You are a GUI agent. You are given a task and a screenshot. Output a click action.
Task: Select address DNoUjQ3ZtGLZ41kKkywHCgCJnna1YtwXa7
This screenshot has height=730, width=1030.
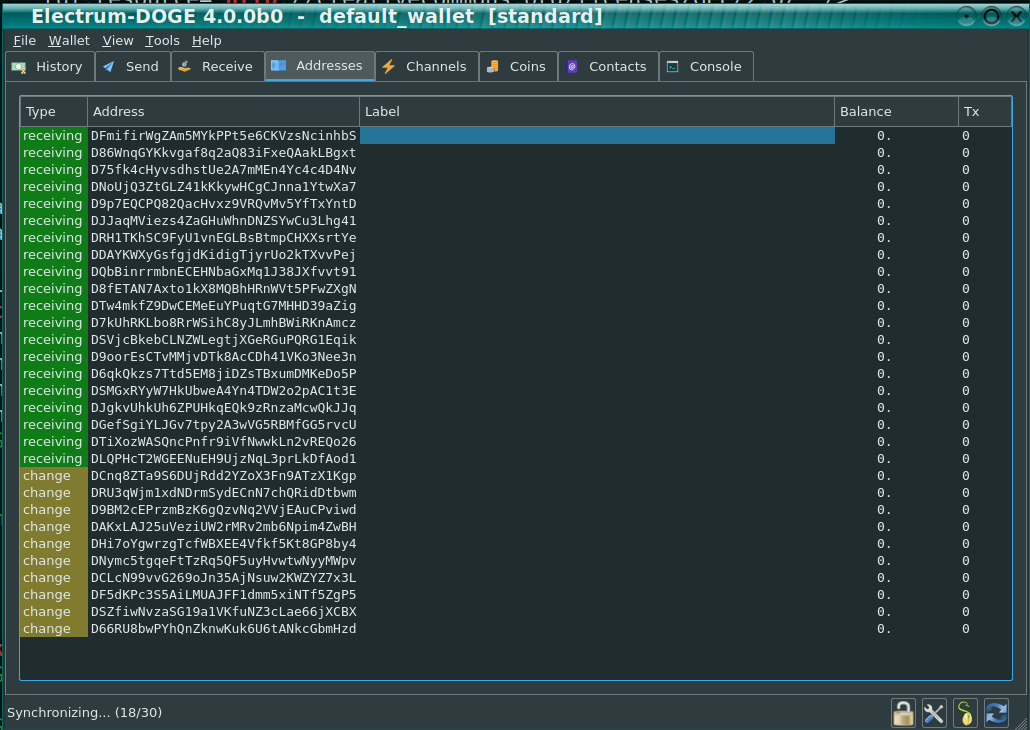coord(223,187)
